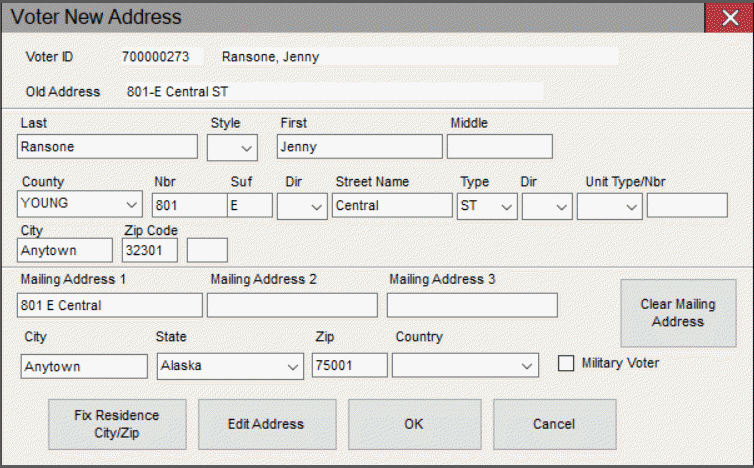Screen dimensions: 754x468
Task: Click the Street Name field containing Central
Action: pos(392,205)
